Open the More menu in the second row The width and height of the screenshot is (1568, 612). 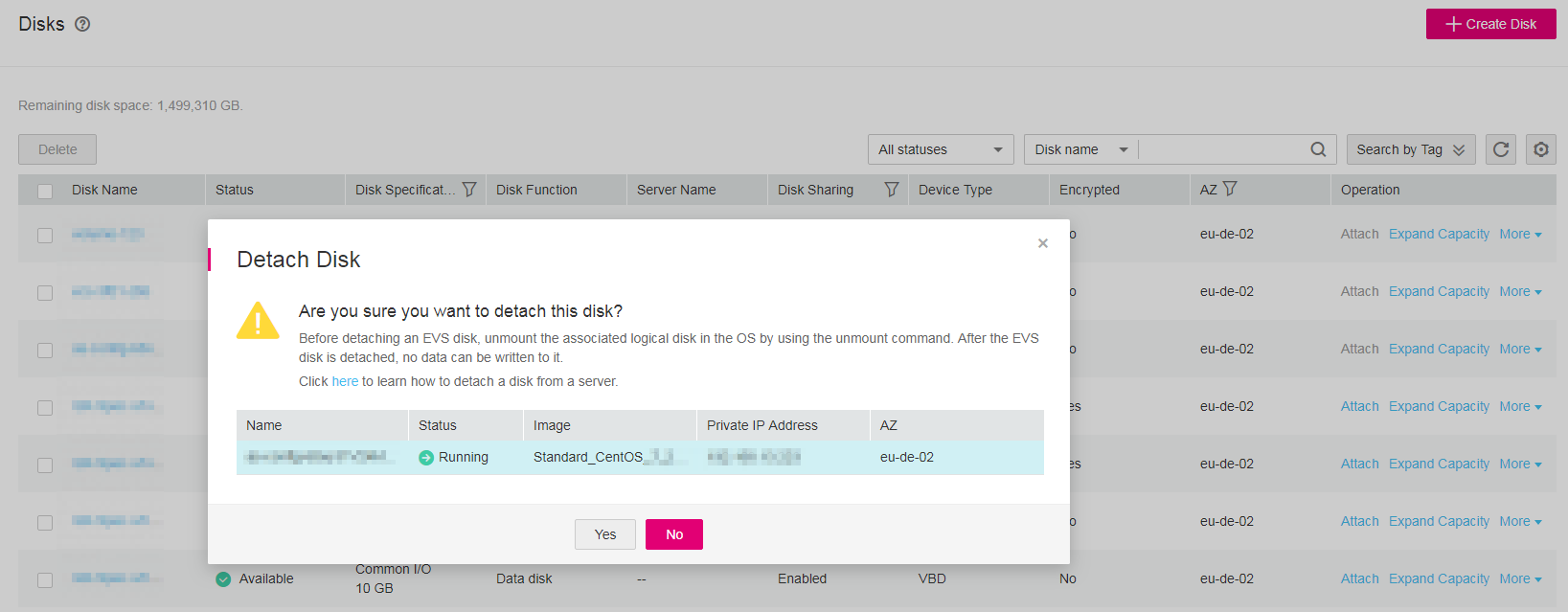coord(1520,291)
